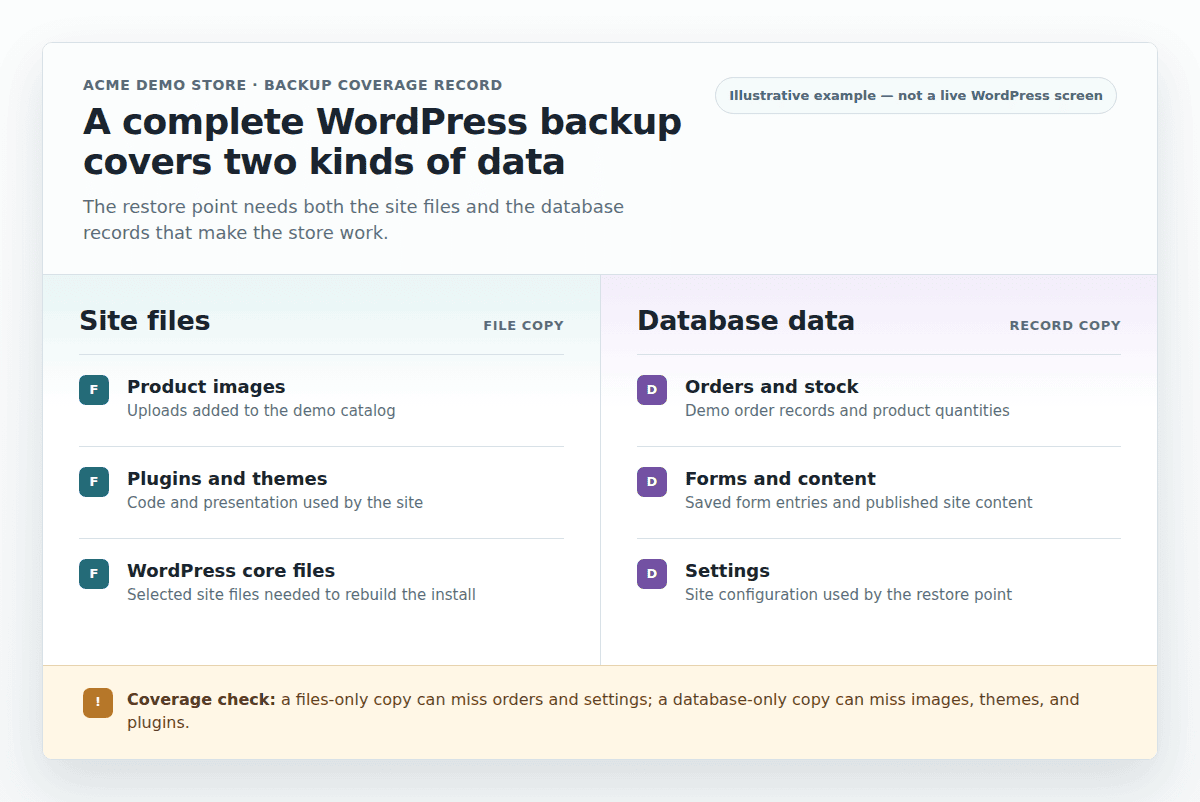Click 'Site configuration used by the restore point'
The width and height of the screenshot is (1200, 802).
[848, 595]
